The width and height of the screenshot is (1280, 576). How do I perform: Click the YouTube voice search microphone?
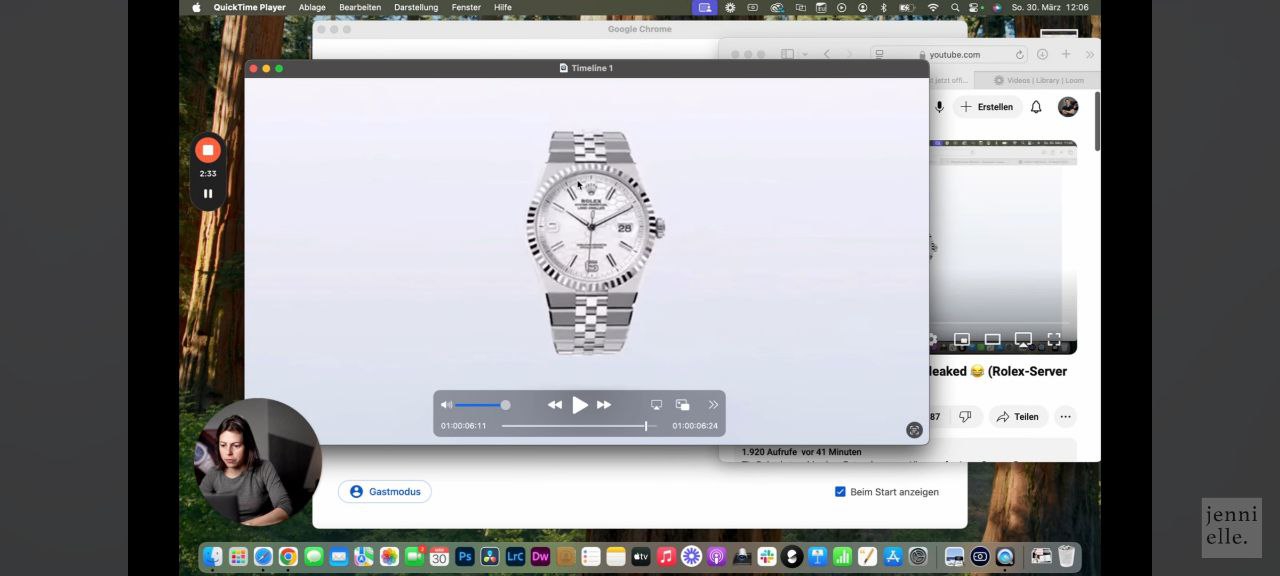(939, 107)
